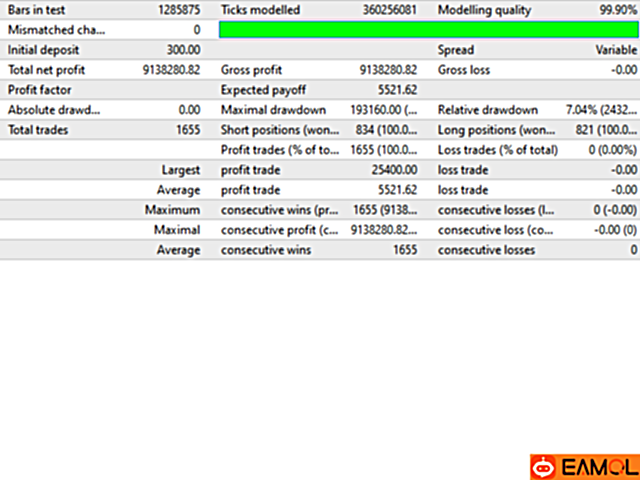This screenshot has width=640, height=480.
Task: Select the 'Relative drawdown' label
Action: coord(488,110)
